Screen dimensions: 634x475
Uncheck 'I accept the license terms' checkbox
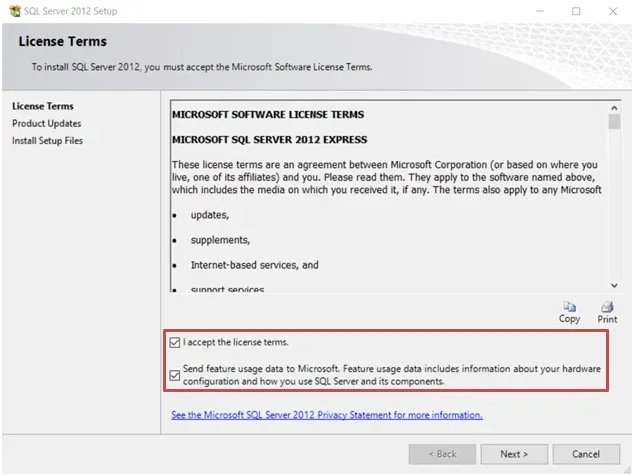[175, 342]
